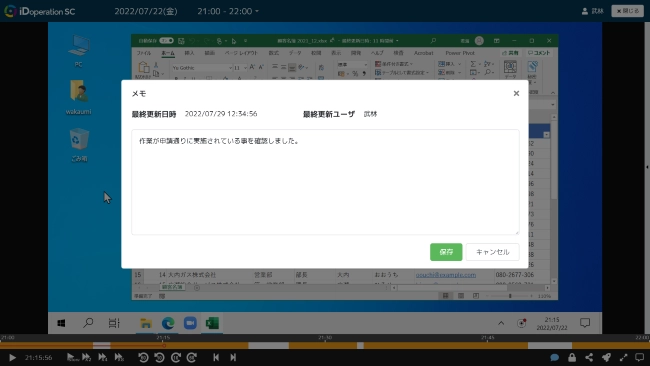Viewport: 650px width, 366px height.
Task: Click the 最終更新日時 value 2022/07/29 12:34:56
Action: tap(221, 114)
